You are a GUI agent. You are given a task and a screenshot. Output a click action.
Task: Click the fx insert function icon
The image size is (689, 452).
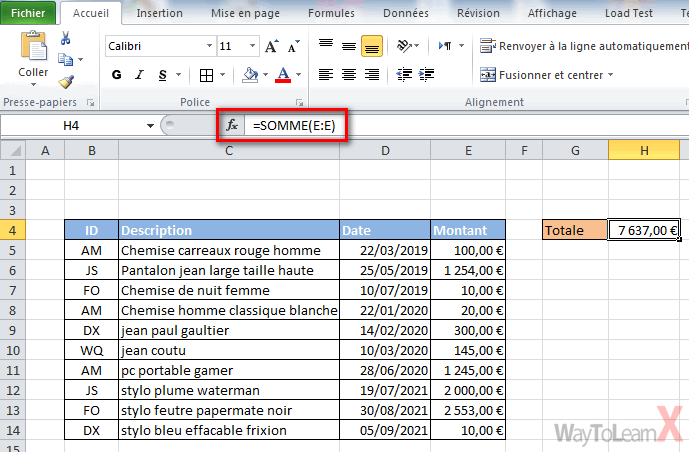(232, 126)
